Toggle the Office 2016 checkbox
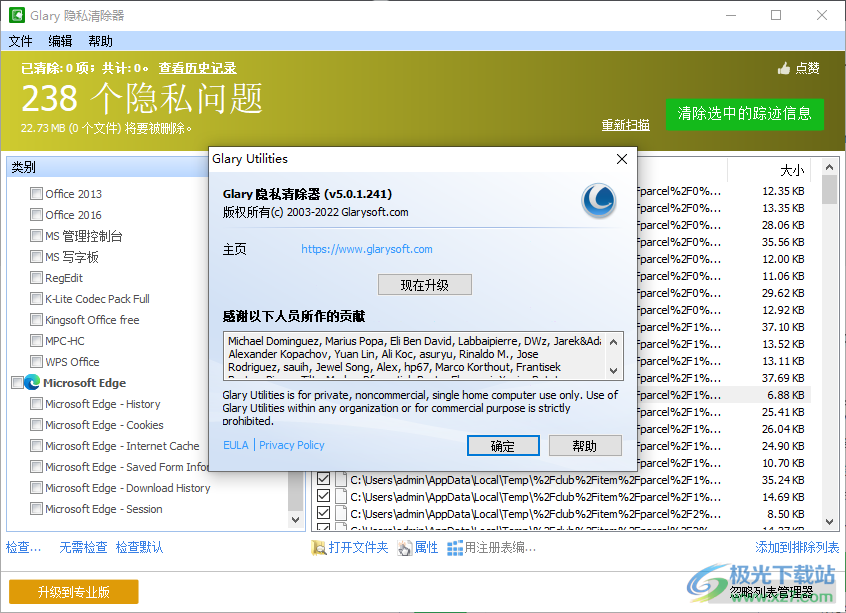The width and height of the screenshot is (846, 613). 36,215
